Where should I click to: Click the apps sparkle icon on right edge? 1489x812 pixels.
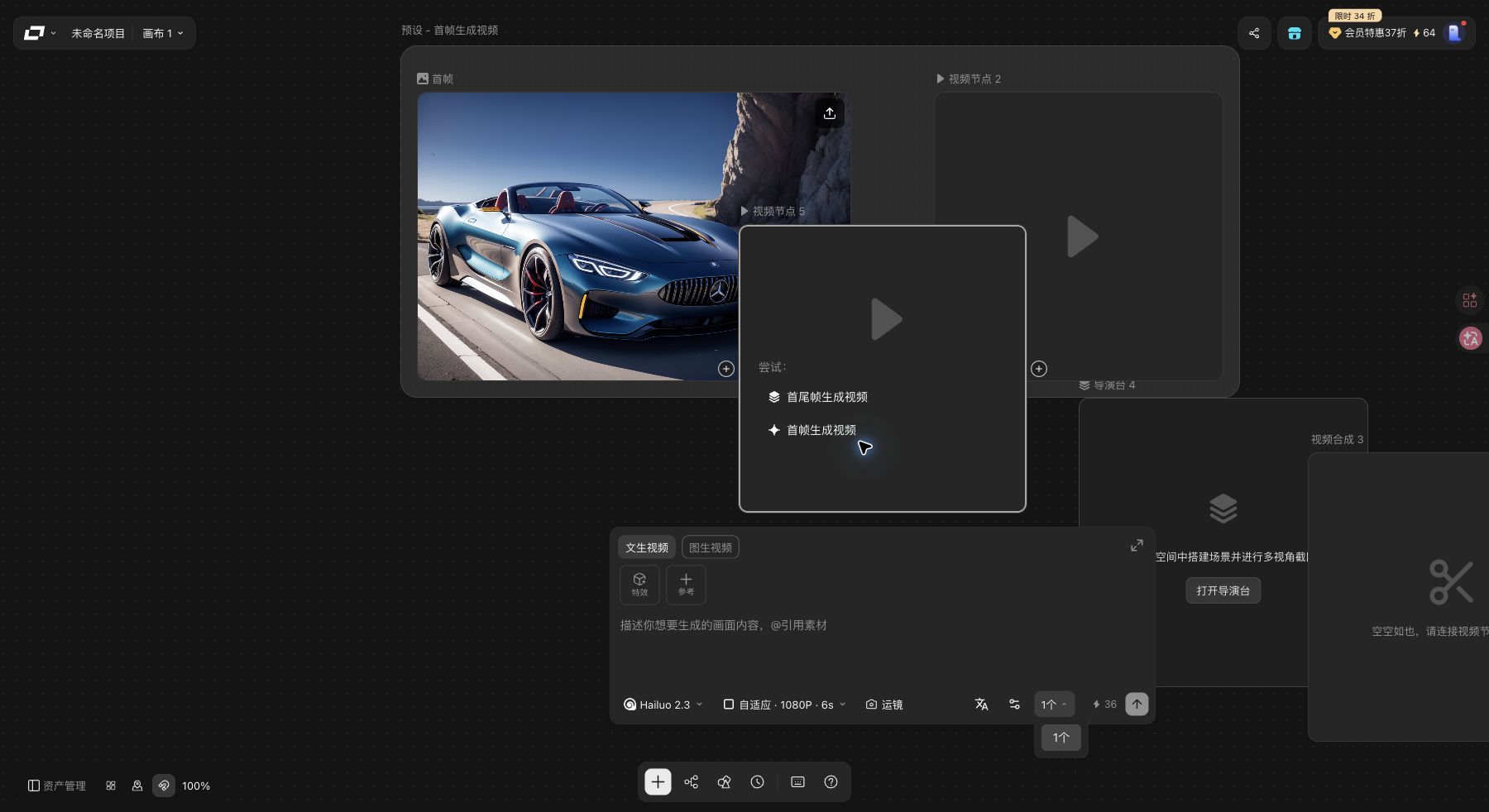tap(1470, 300)
